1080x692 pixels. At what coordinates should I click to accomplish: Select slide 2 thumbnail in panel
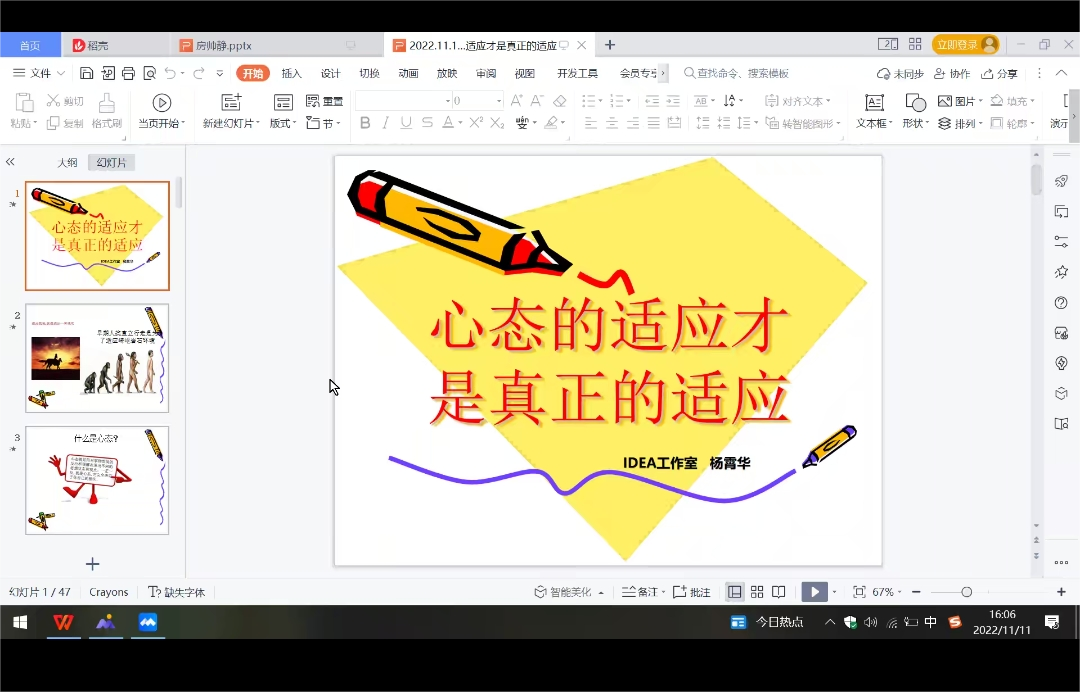[97, 358]
